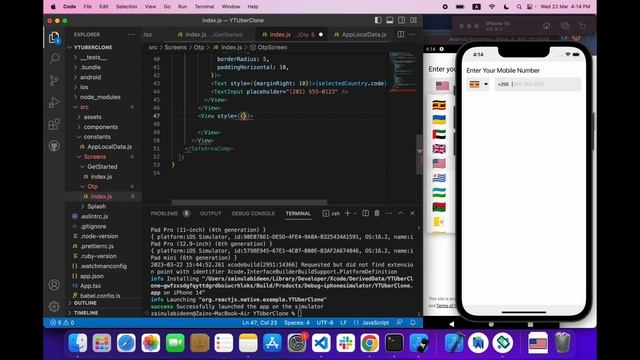Click the Home button in the iPhone Simulator toolbar
The width and height of the screenshot is (640, 360).
point(547,26)
